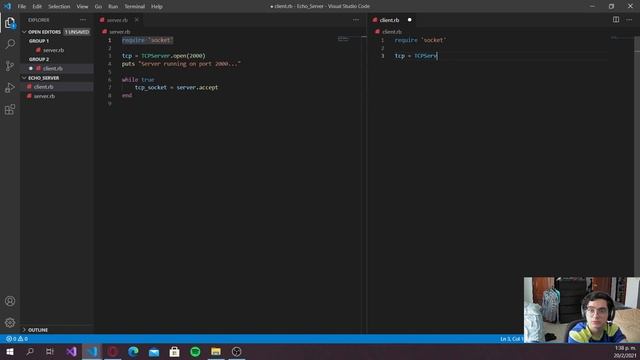
Task: Open Windows Start menu
Action: click(10, 351)
